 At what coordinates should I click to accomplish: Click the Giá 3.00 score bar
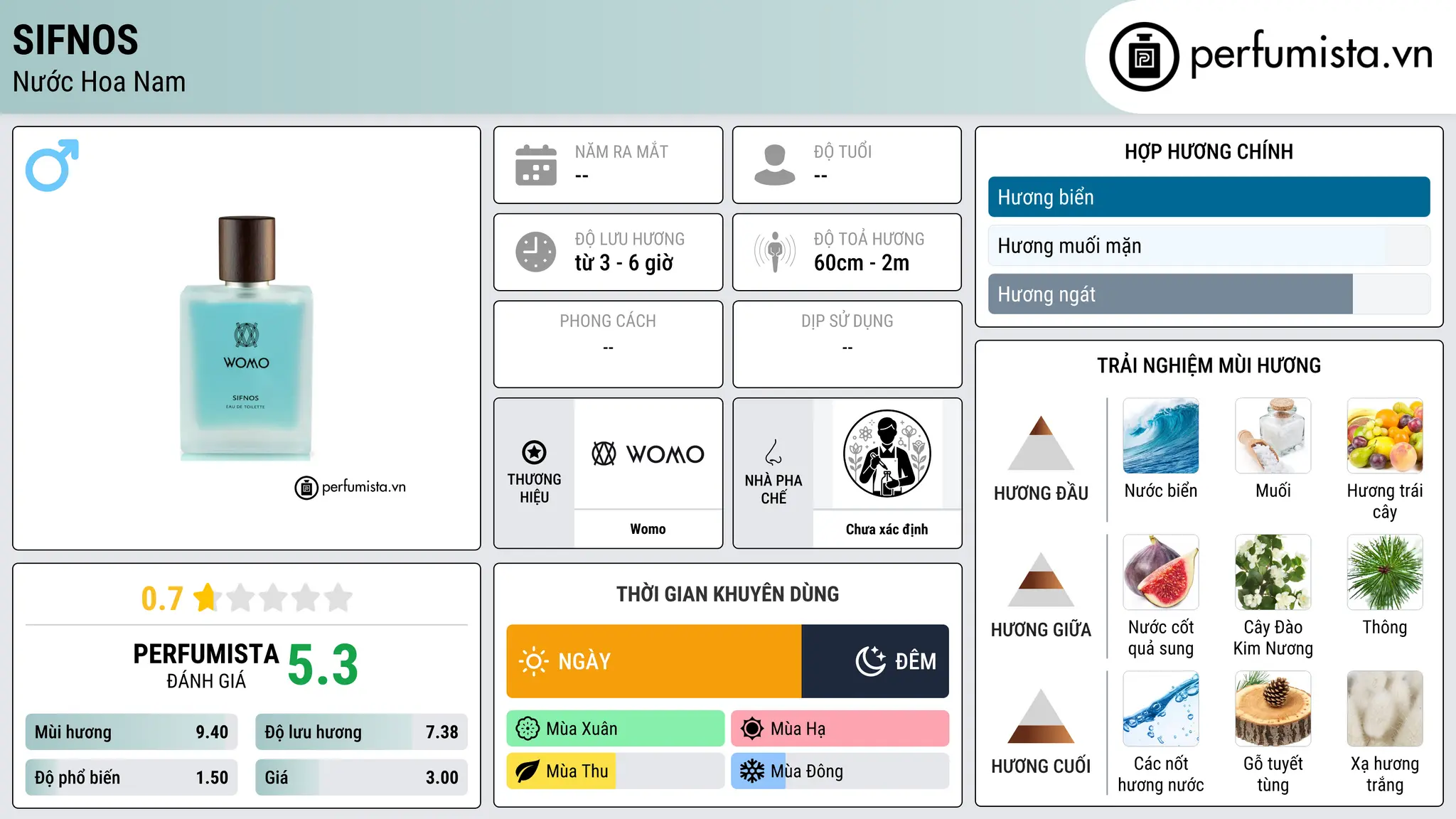pos(361,778)
